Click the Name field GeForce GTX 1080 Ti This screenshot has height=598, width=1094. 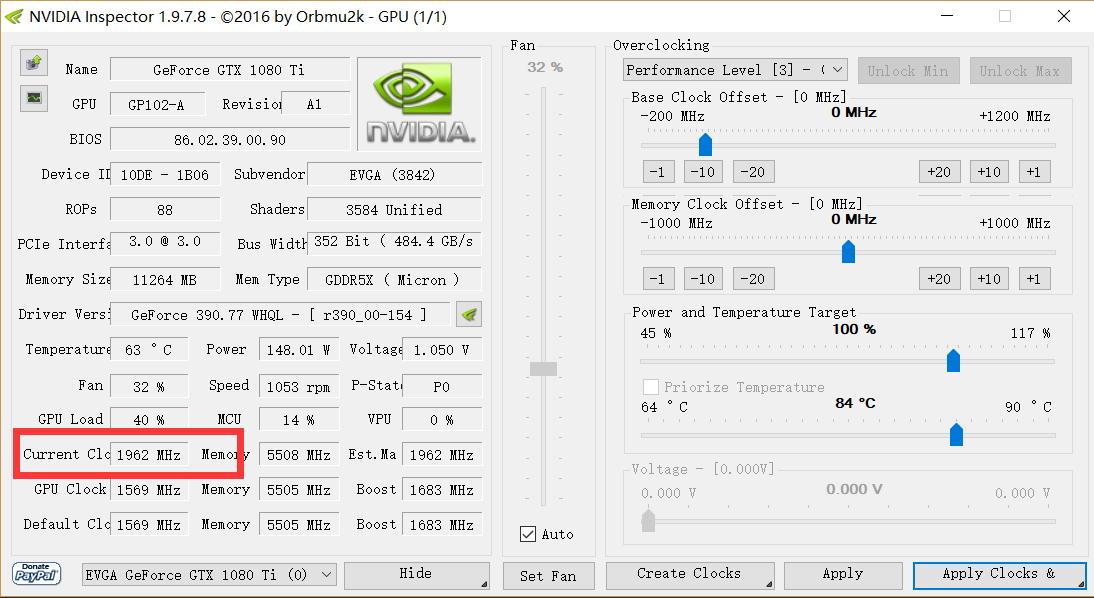230,70
